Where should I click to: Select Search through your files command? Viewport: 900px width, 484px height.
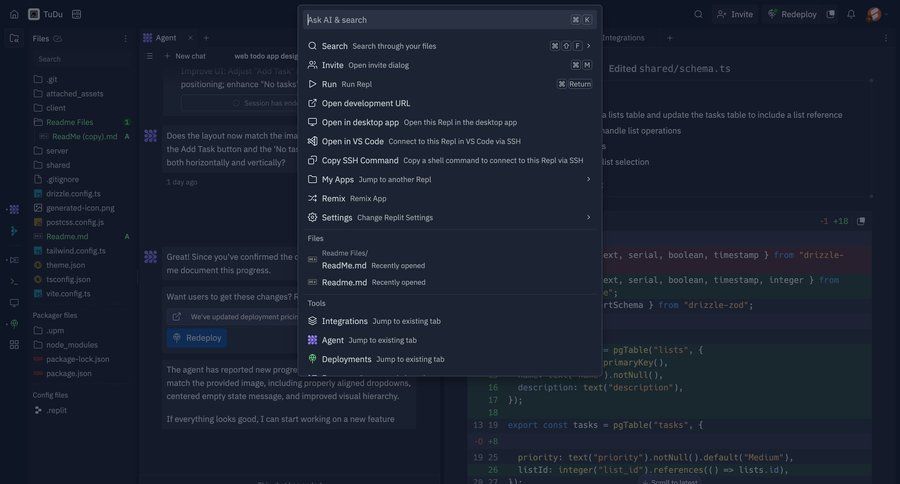pos(450,46)
